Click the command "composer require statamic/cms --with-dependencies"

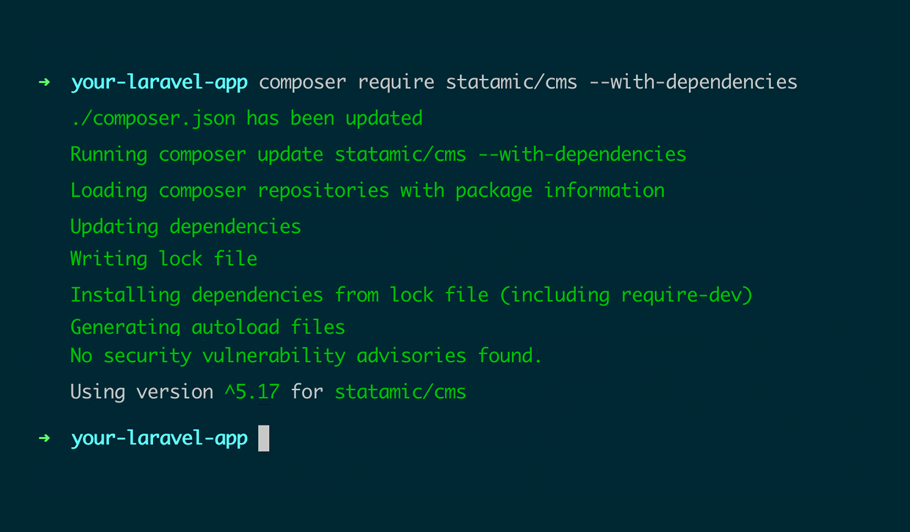click(x=528, y=82)
